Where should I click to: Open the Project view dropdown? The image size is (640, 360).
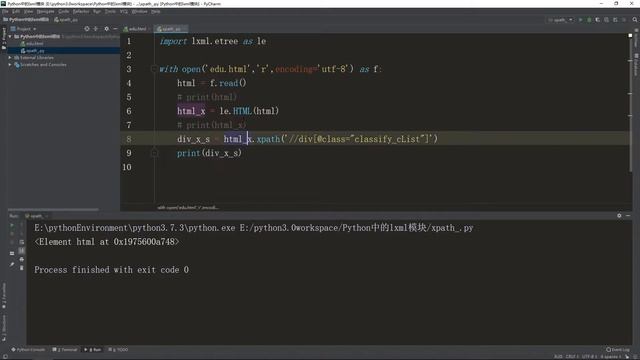point(23,29)
